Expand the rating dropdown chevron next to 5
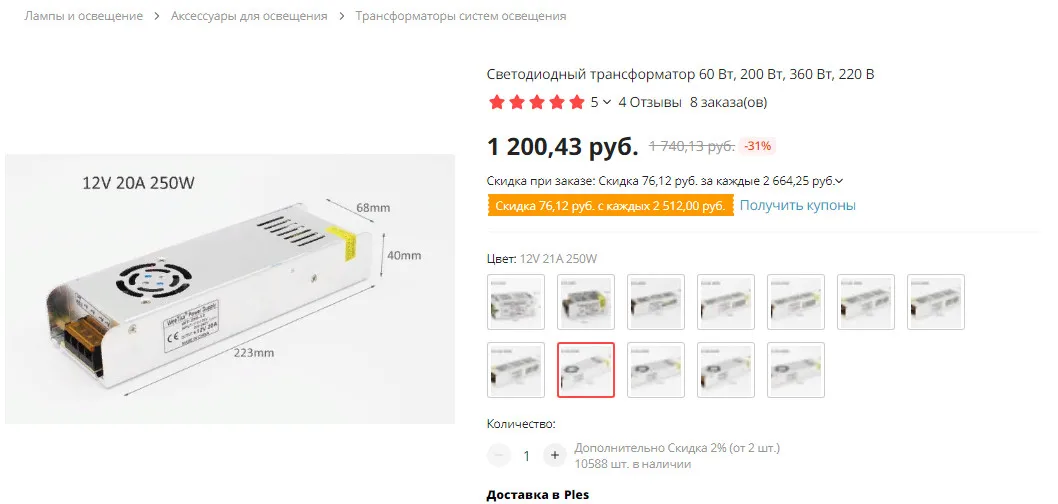 (607, 103)
